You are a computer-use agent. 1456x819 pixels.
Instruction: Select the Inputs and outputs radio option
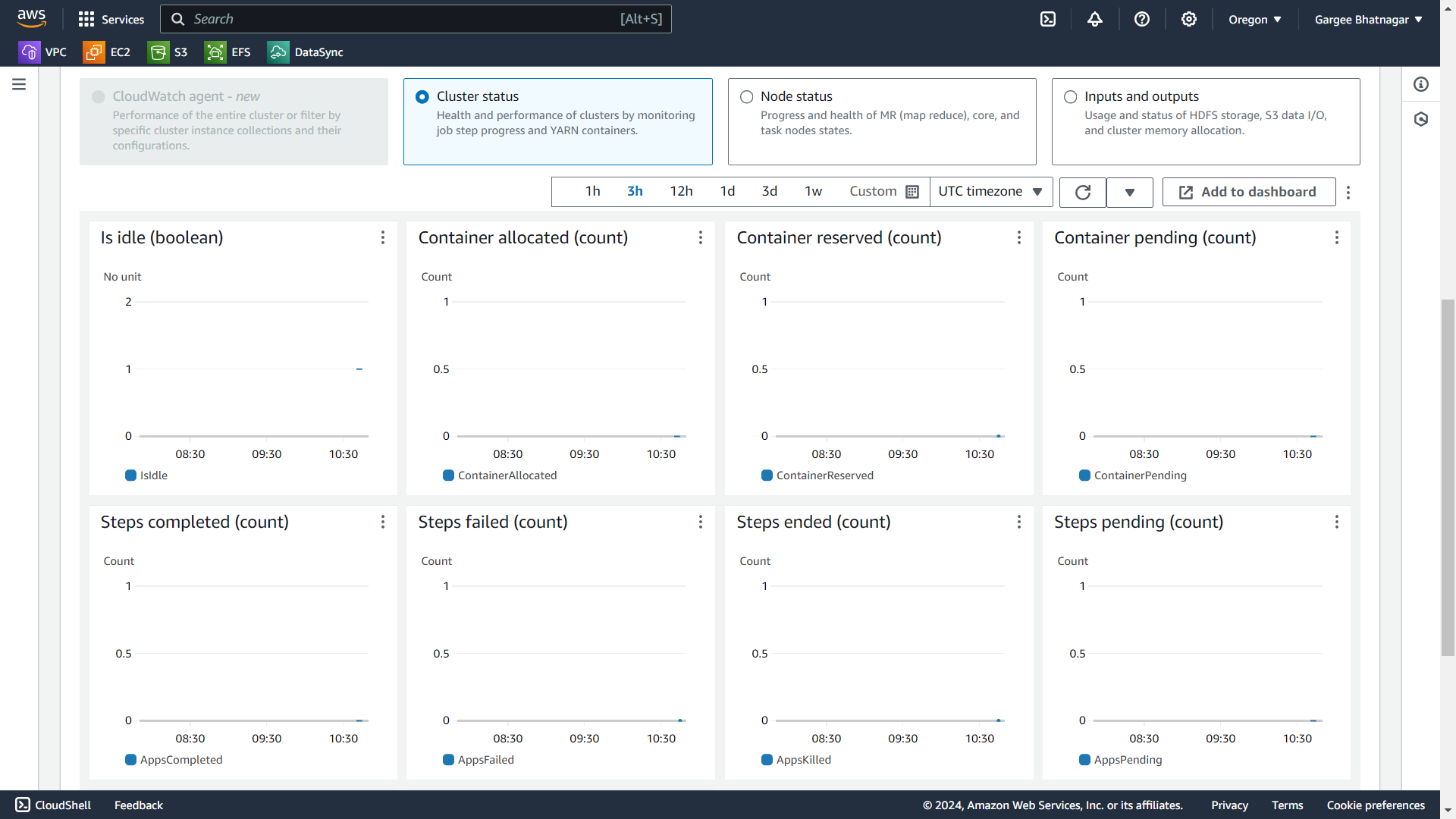click(1071, 97)
